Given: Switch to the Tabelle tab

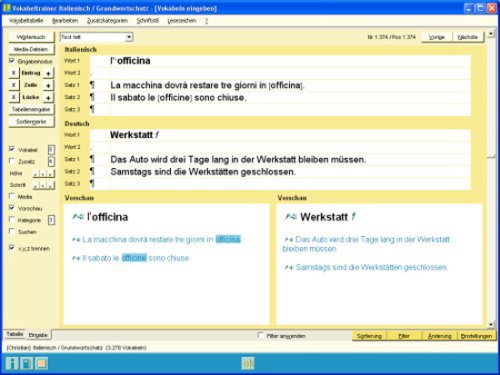Looking at the screenshot, I should click(15, 334).
